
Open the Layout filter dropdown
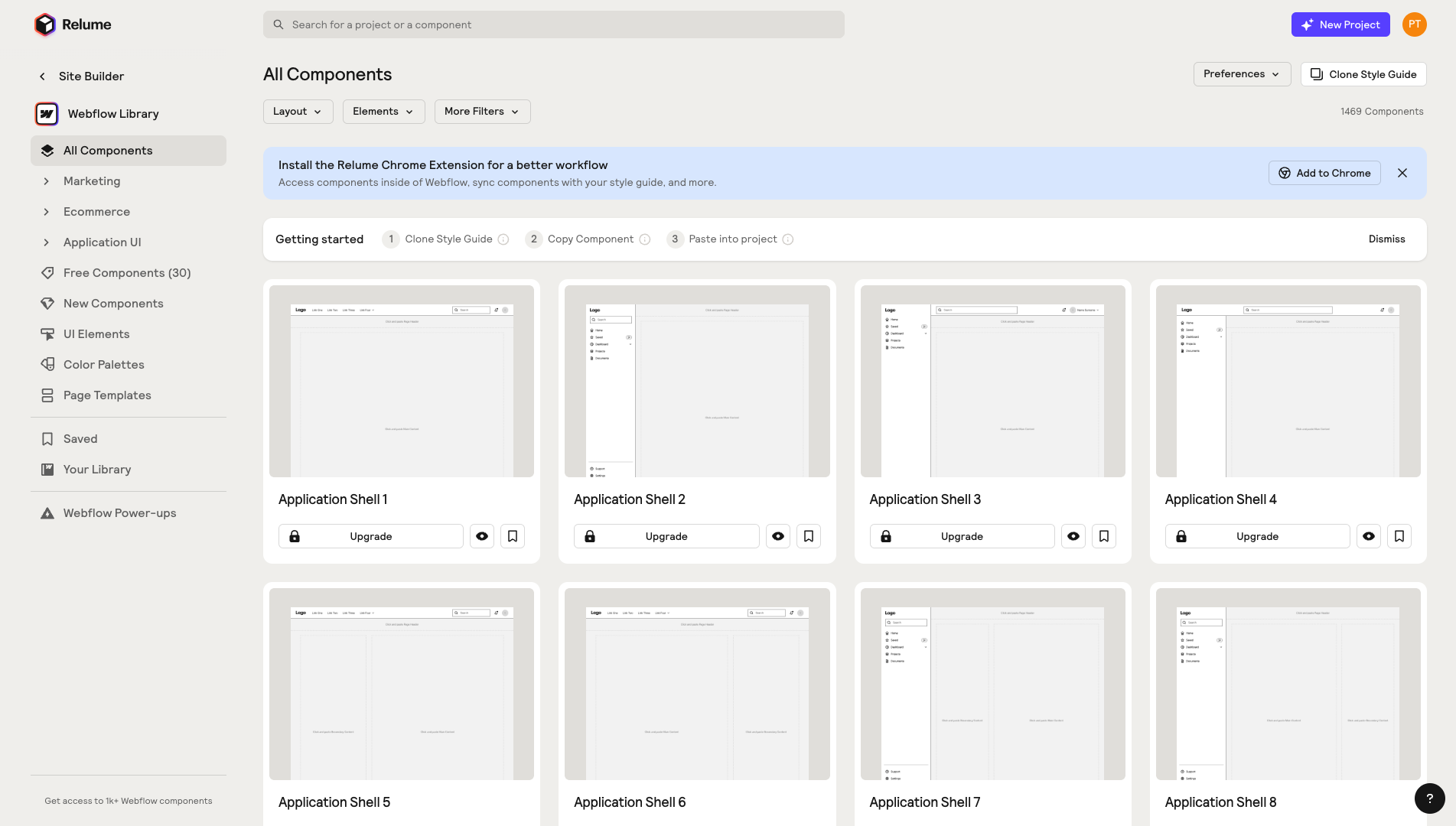pyautogui.click(x=298, y=112)
